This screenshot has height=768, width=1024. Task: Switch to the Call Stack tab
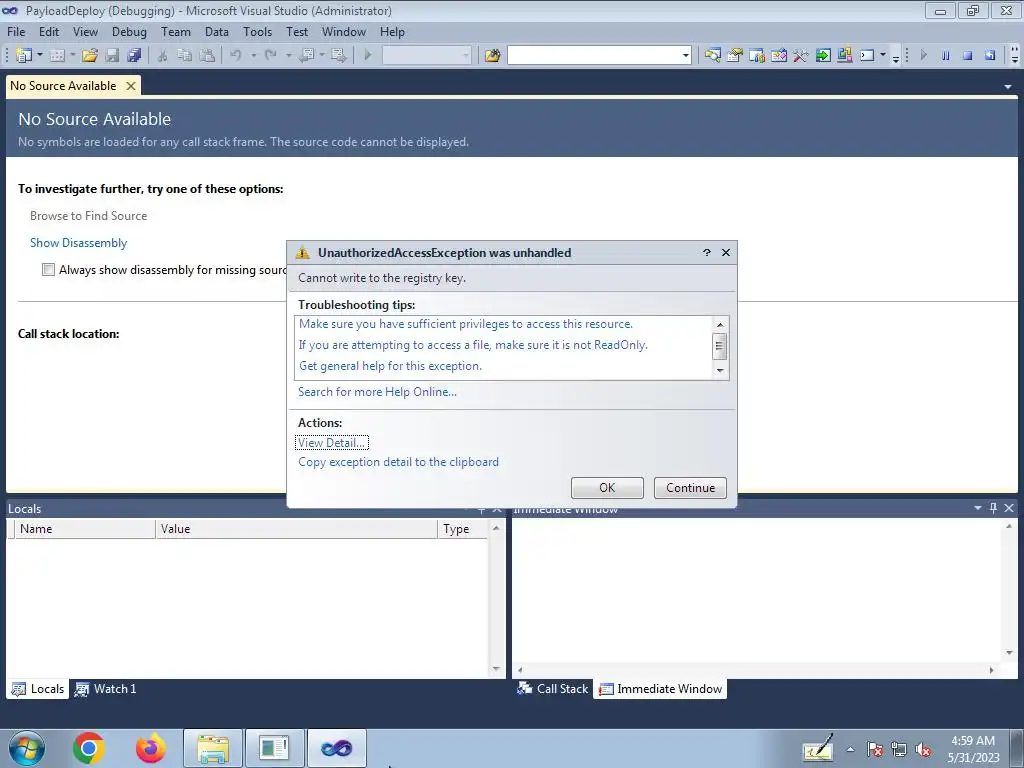click(x=552, y=688)
